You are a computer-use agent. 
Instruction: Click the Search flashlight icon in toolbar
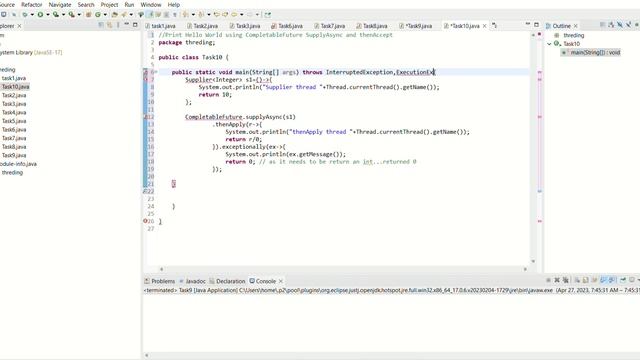(124, 15)
